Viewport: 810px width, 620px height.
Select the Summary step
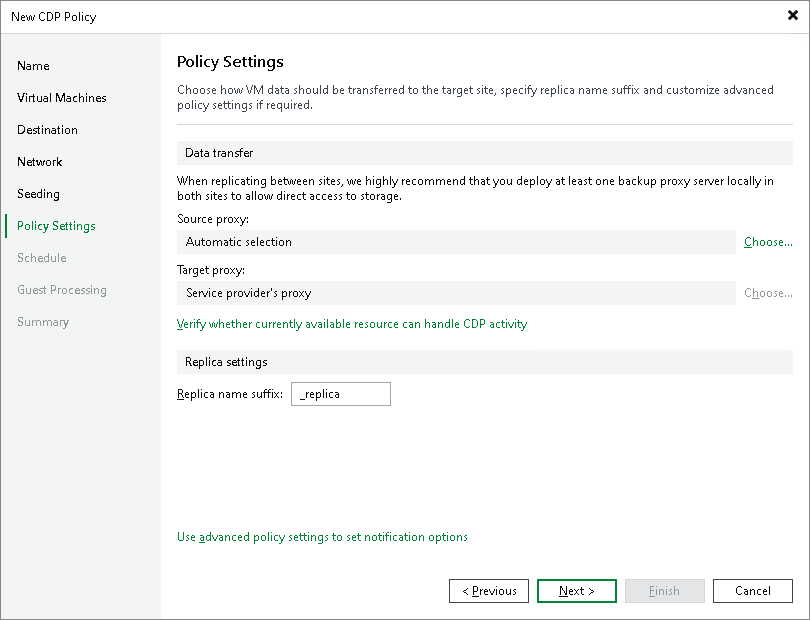coord(44,322)
